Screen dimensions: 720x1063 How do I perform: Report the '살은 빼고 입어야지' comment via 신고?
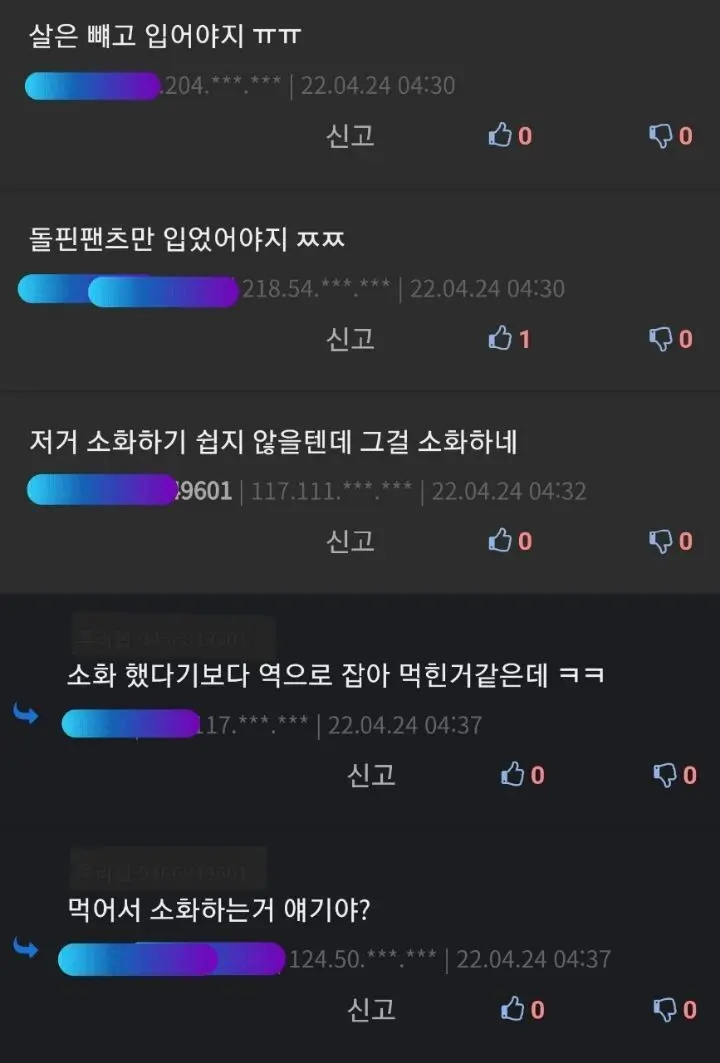(350, 136)
